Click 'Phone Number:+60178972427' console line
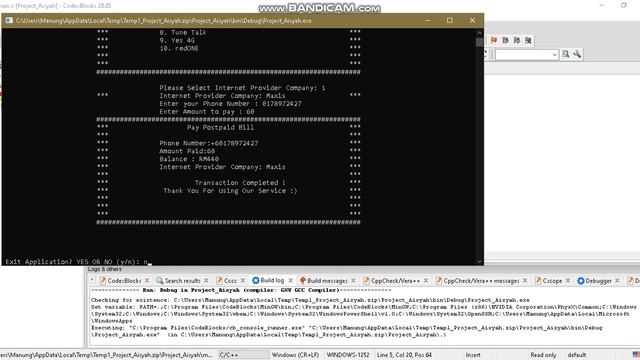This screenshot has width=640, height=360. (209, 143)
